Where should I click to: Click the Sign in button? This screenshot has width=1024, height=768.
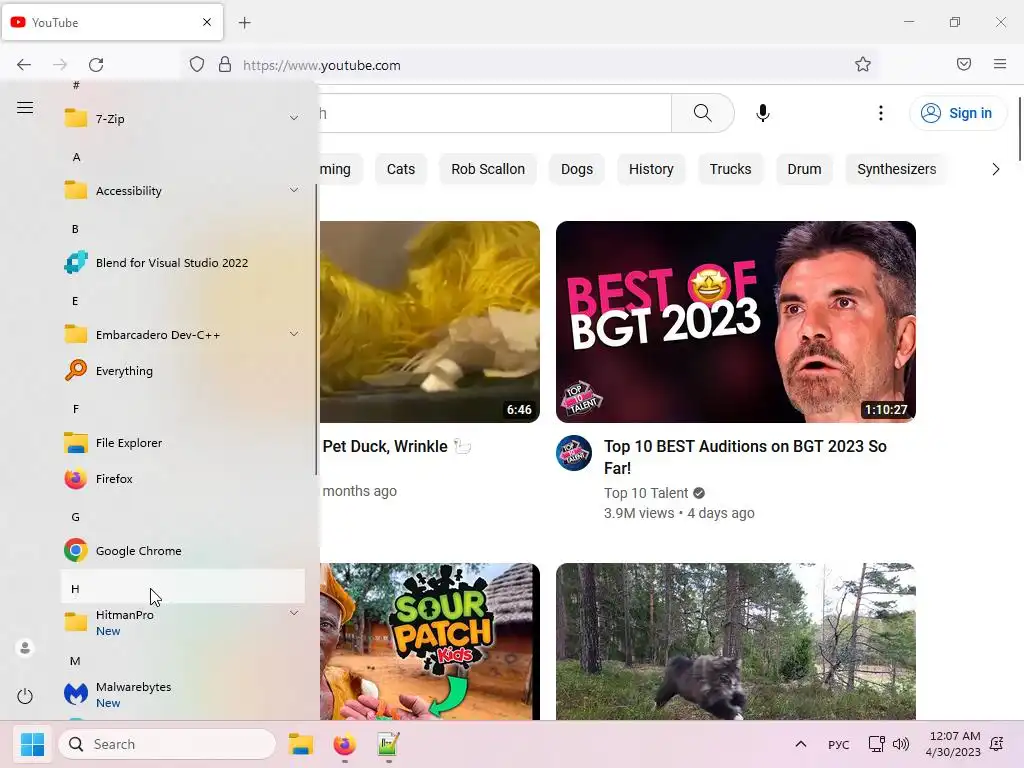[x=957, y=113]
